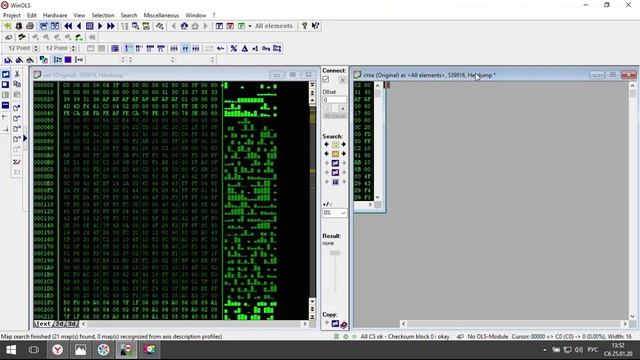Click the left hexdump window vertical scrollbar
Viewport: 640px width, 360px height.
pos(312,200)
